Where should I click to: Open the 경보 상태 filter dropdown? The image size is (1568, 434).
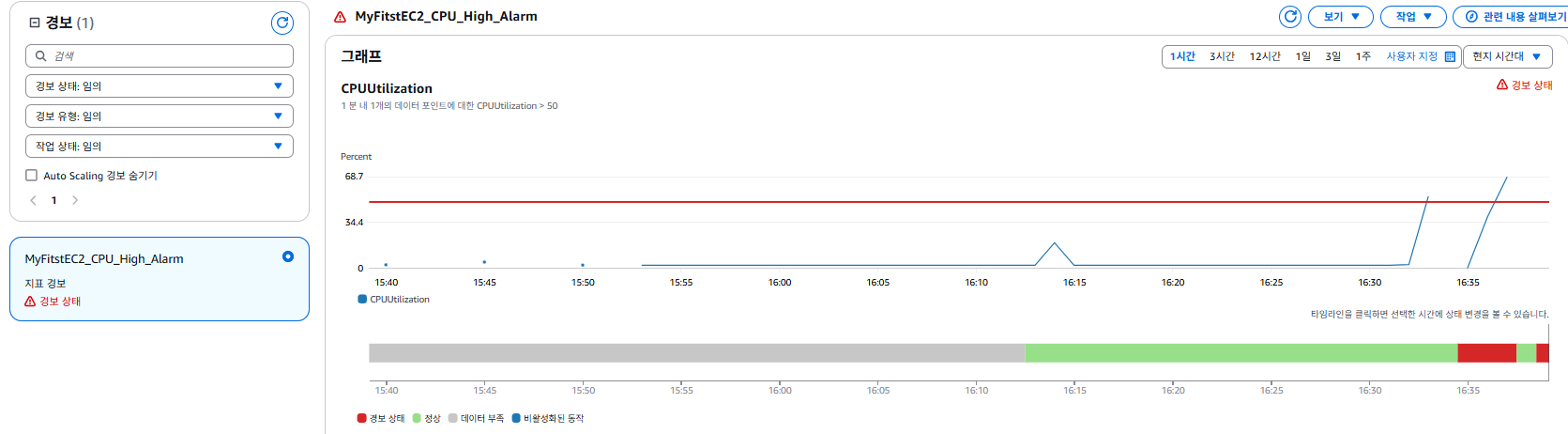160,85
